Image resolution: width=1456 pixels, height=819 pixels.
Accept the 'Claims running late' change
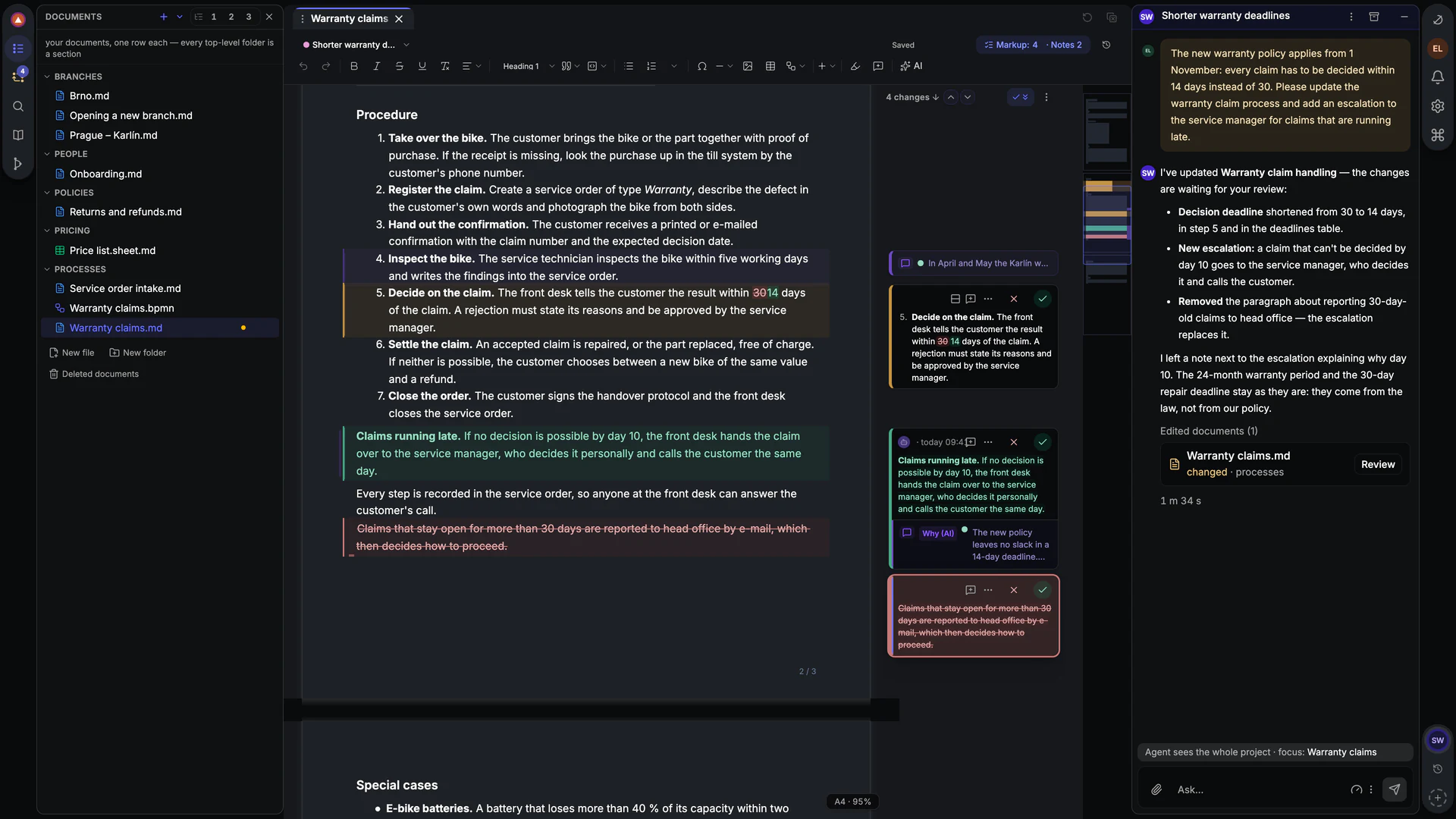coord(1043,442)
